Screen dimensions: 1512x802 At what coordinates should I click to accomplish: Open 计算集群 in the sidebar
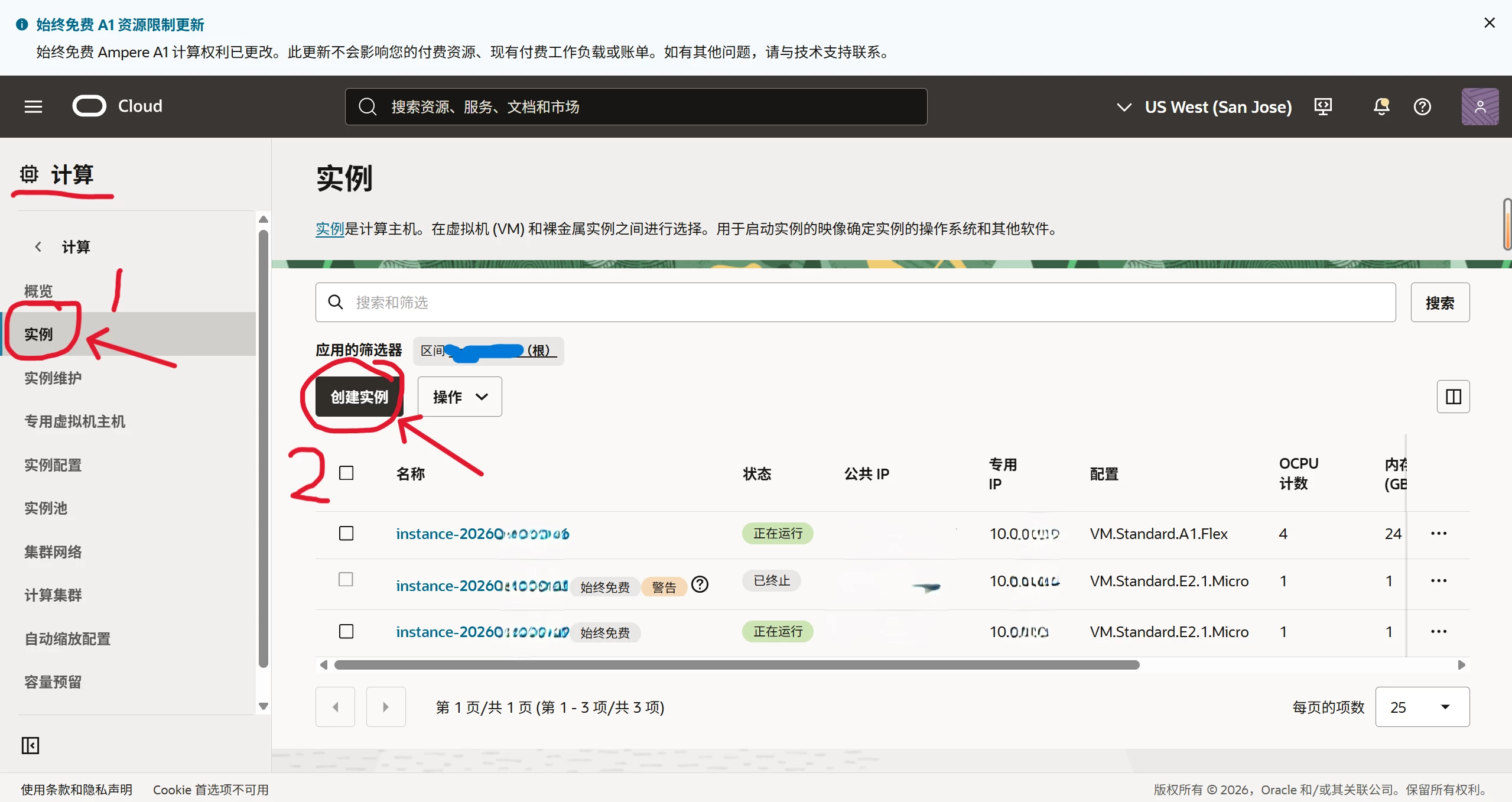point(53,595)
